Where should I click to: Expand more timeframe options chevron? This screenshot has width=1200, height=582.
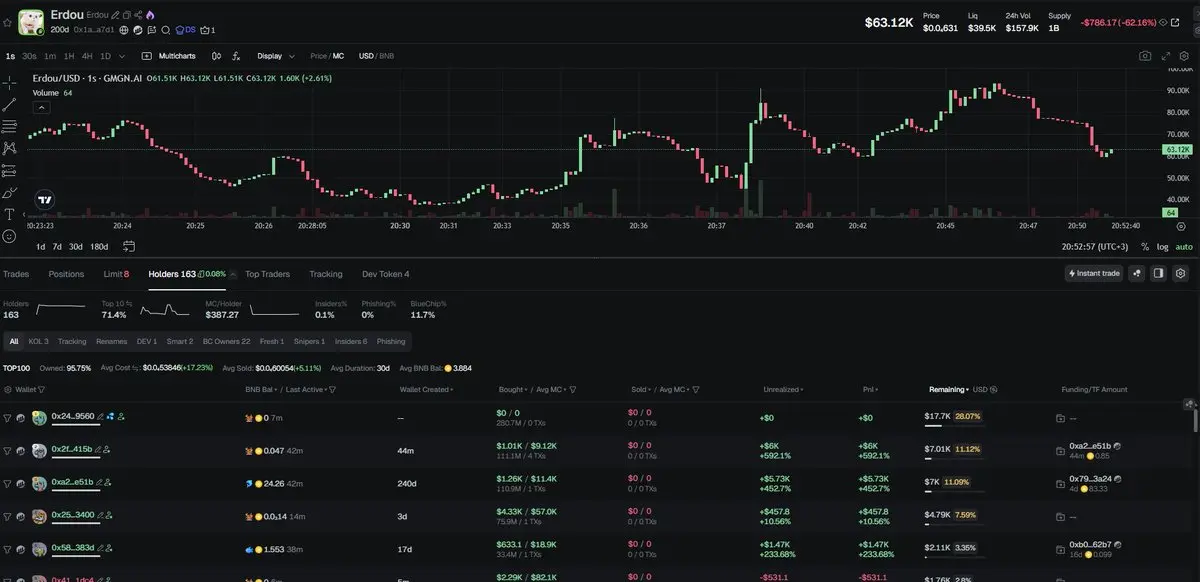[x=122, y=56]
